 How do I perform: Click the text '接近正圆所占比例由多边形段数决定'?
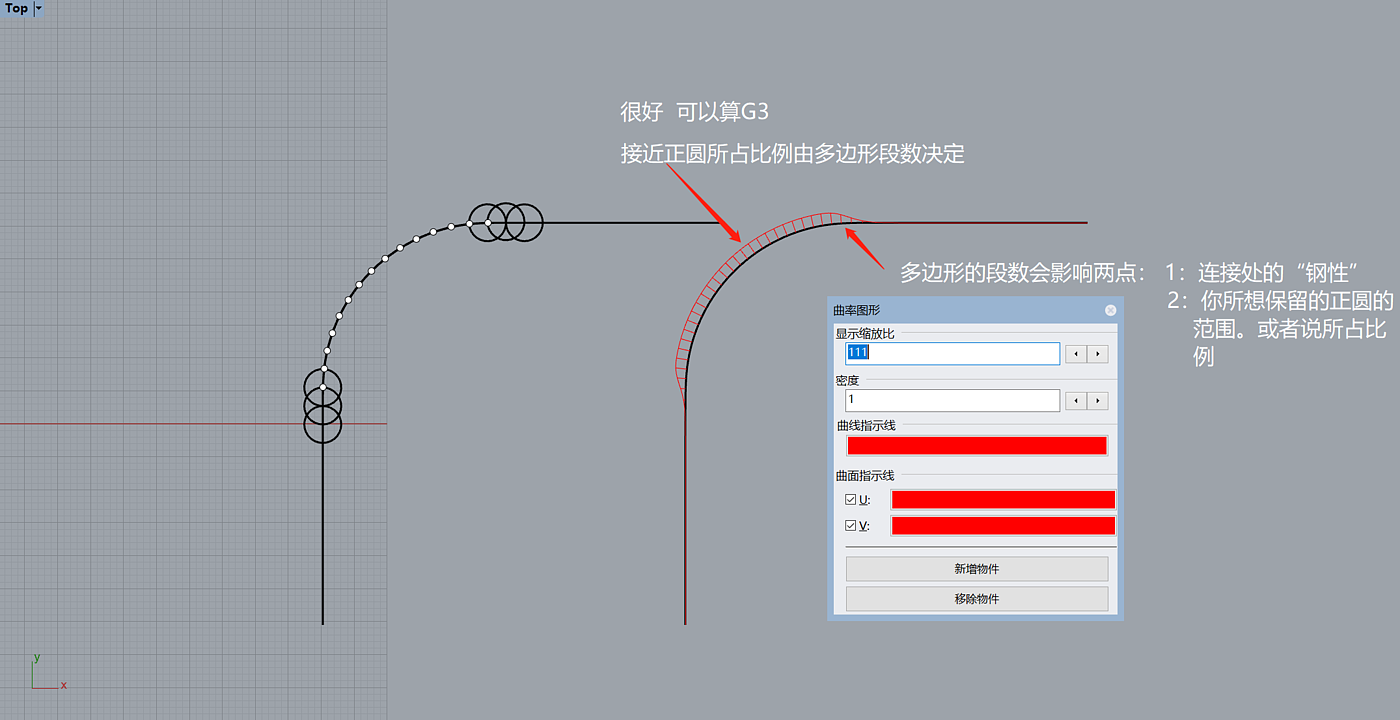pos(792,154)
